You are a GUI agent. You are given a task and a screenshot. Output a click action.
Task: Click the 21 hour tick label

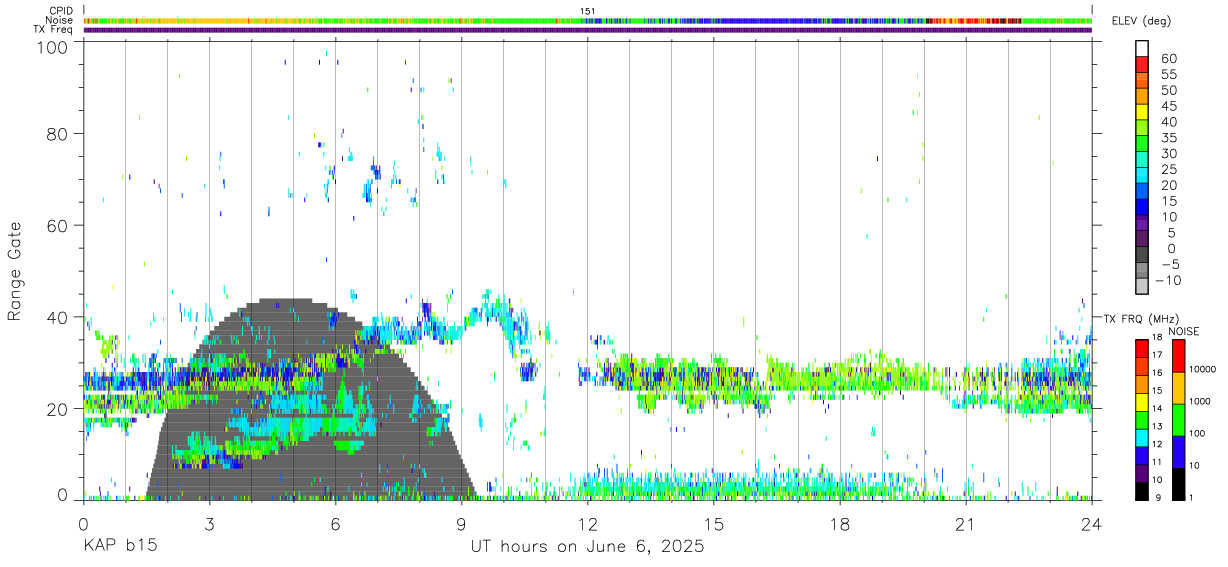pyautogui.click(x=966, y=523)
